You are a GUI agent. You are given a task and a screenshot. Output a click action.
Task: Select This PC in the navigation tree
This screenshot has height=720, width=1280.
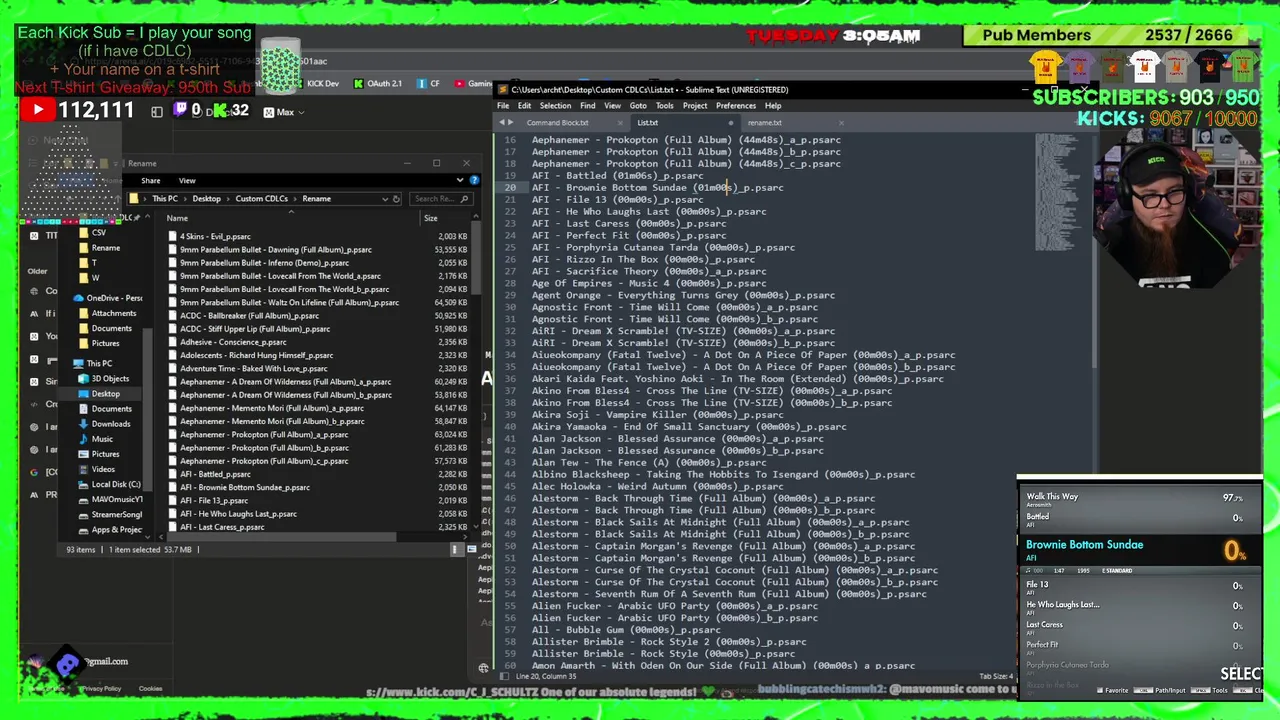pos(99,363)
